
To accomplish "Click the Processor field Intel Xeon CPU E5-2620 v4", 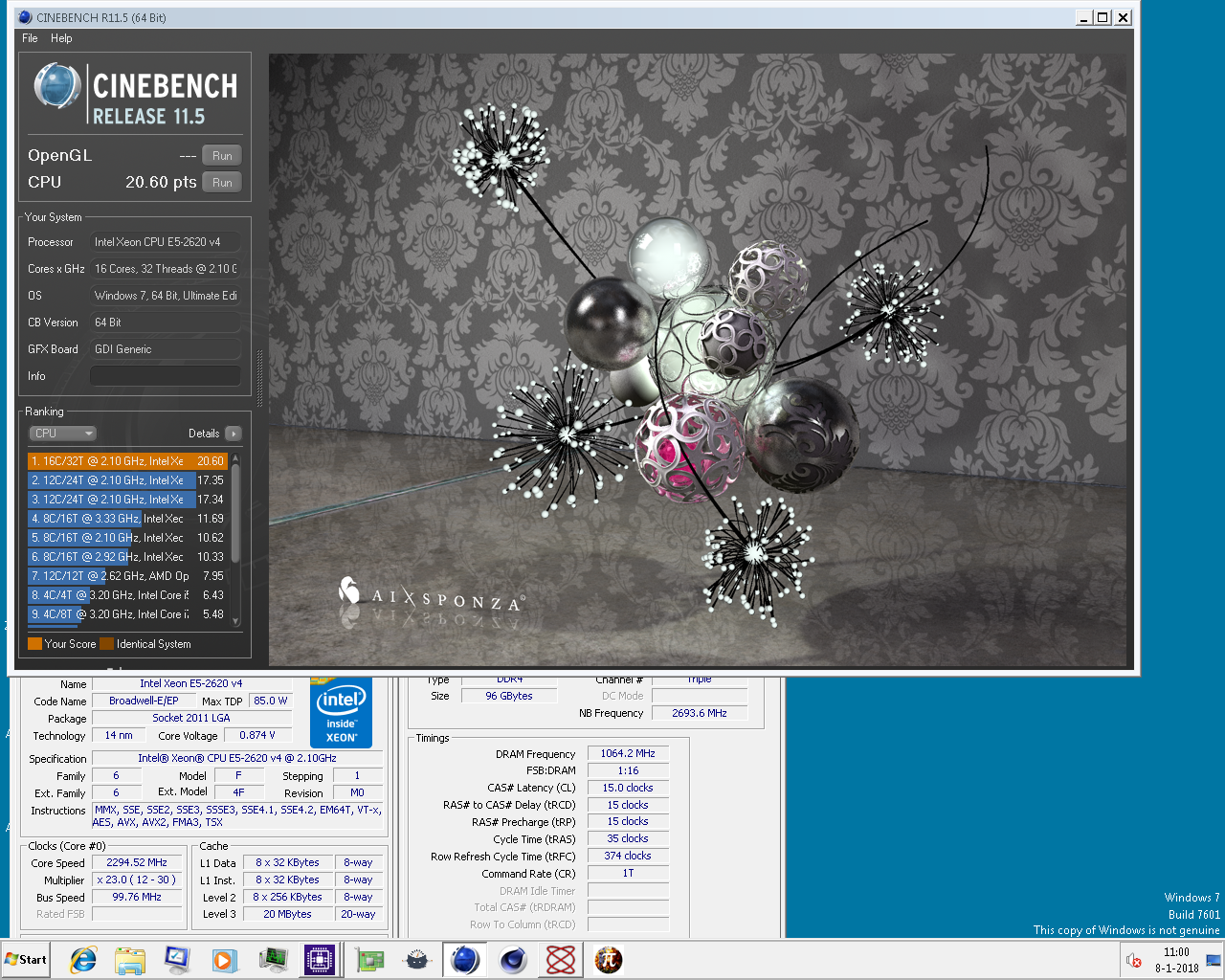I will 165,242.
